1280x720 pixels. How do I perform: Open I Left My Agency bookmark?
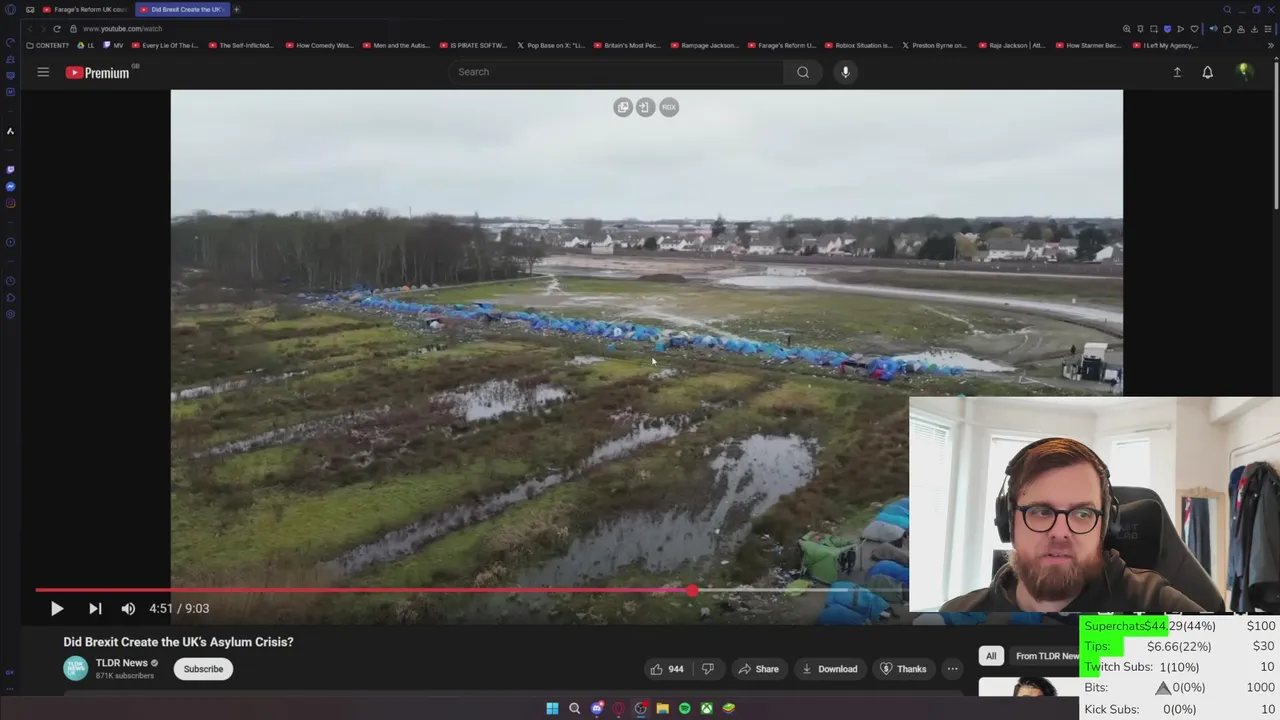1166,45
